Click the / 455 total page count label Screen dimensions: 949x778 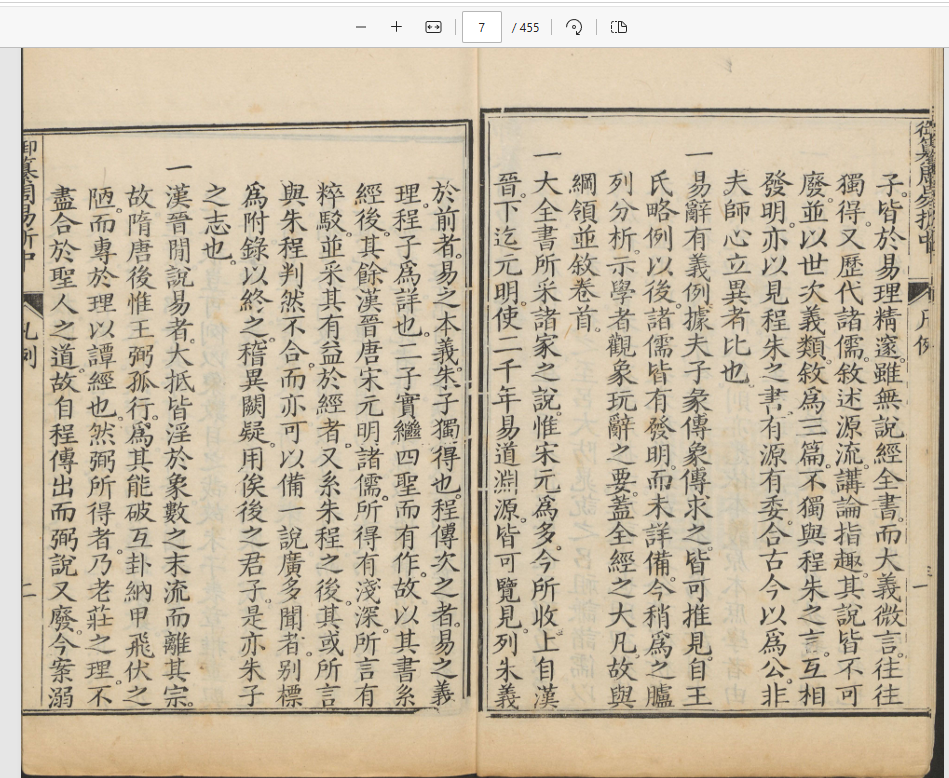click(x=524, y=27)
